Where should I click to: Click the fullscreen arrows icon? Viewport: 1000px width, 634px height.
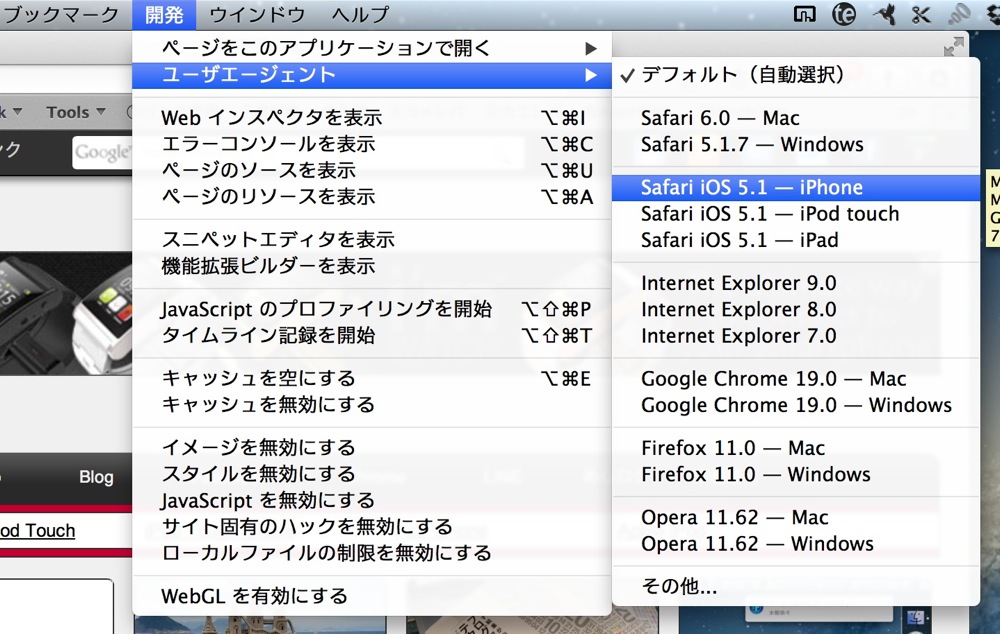[x=953, y=46]
